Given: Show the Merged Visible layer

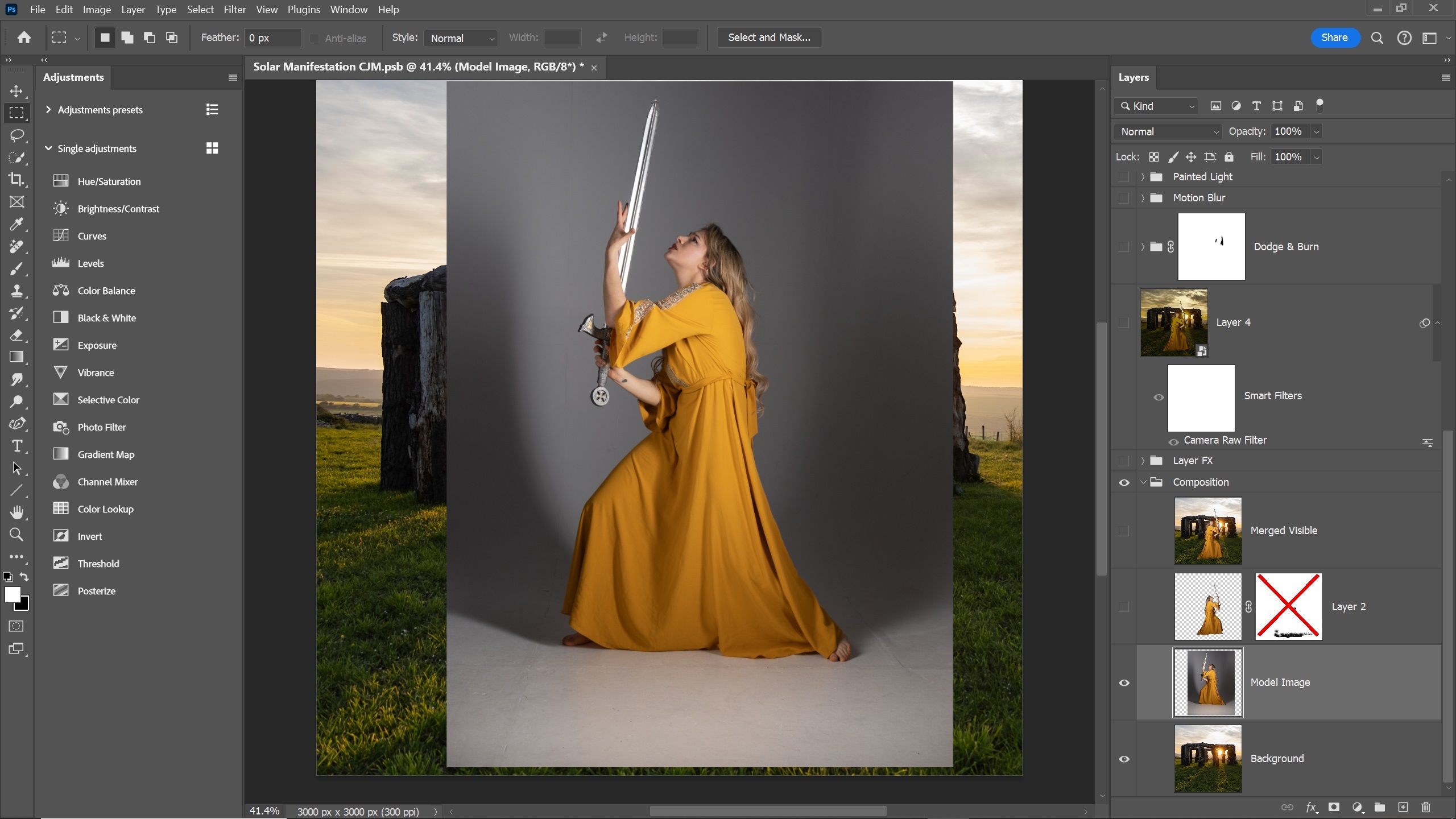Looking at the screenshot, I should tap(1124, 531).
